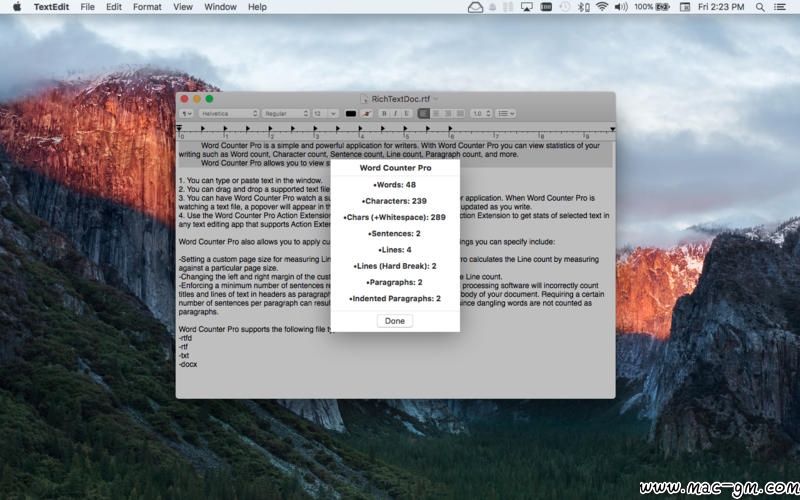Click the Bluetooth status icon
This screenshot has width=800, height=500.
click(x=583, y=7)
